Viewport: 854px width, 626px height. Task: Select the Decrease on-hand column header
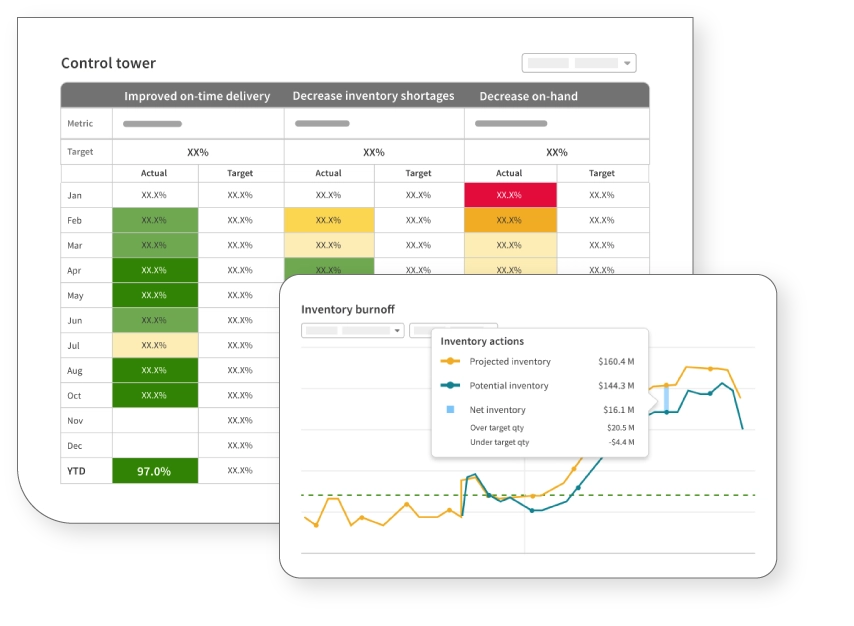(x=528, y=96)
